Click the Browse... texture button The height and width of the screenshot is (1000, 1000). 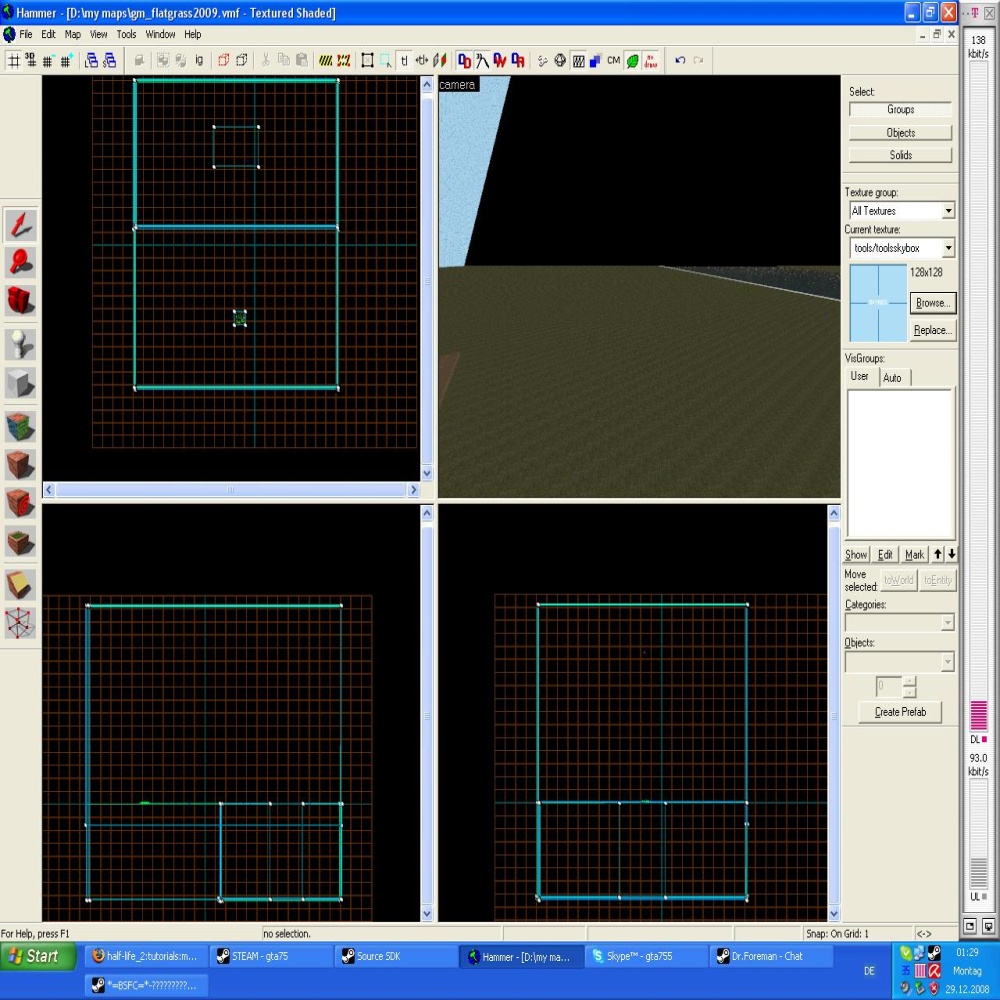[932, 303]
